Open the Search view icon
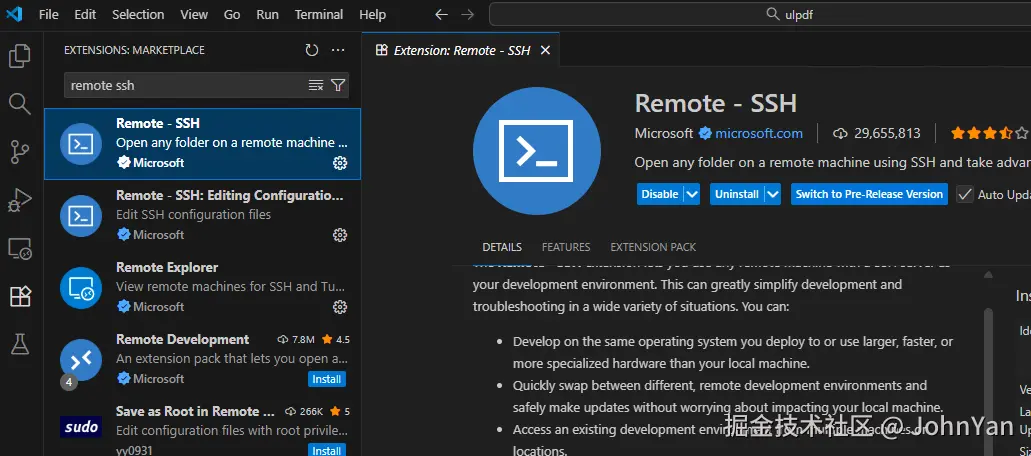This screenshot has width=1031, height=456. click(19, 103)
